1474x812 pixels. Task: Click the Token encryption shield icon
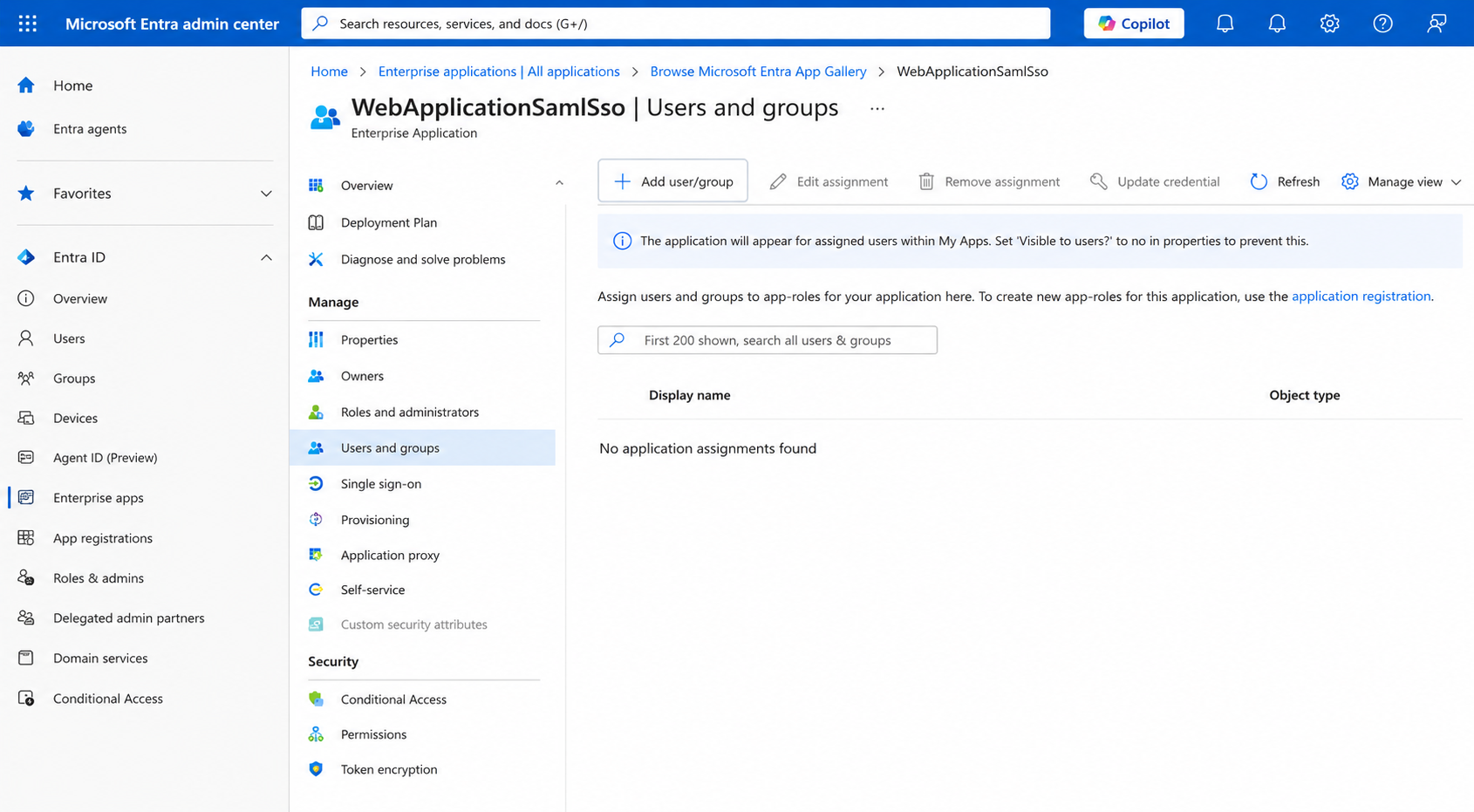coord(316,769)
